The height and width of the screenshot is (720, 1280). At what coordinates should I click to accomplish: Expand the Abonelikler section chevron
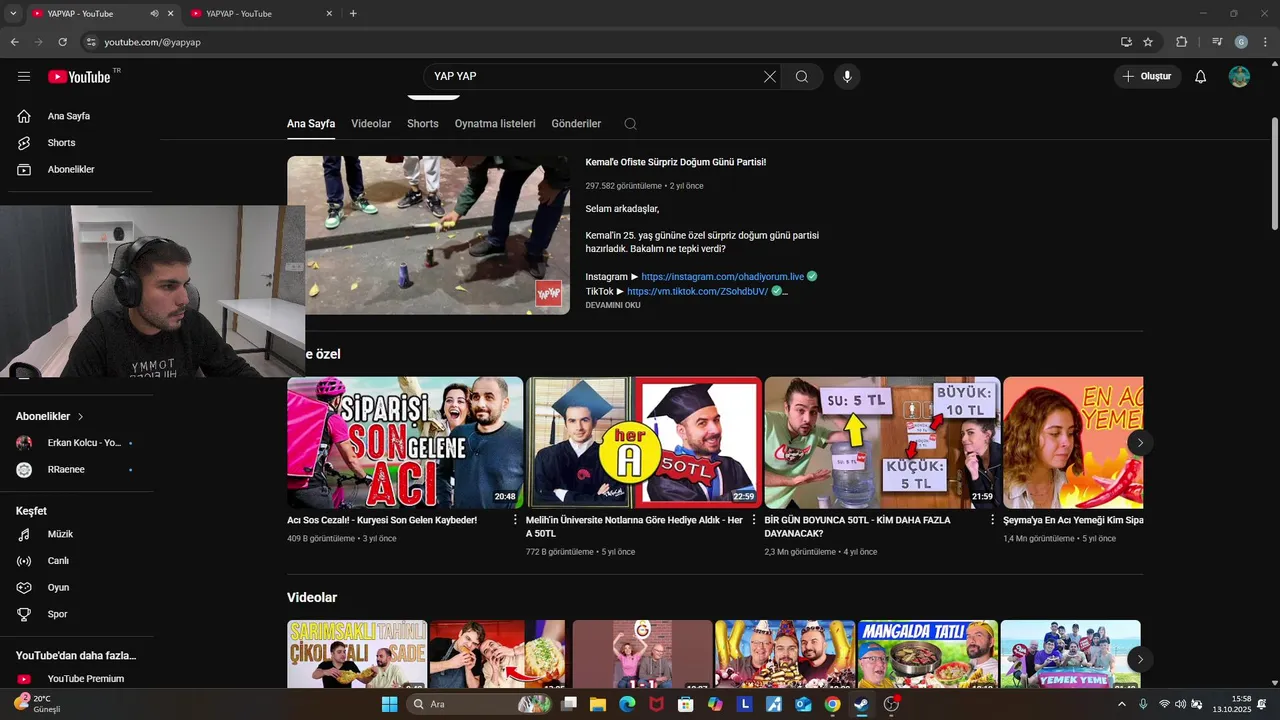coord(81,416)
